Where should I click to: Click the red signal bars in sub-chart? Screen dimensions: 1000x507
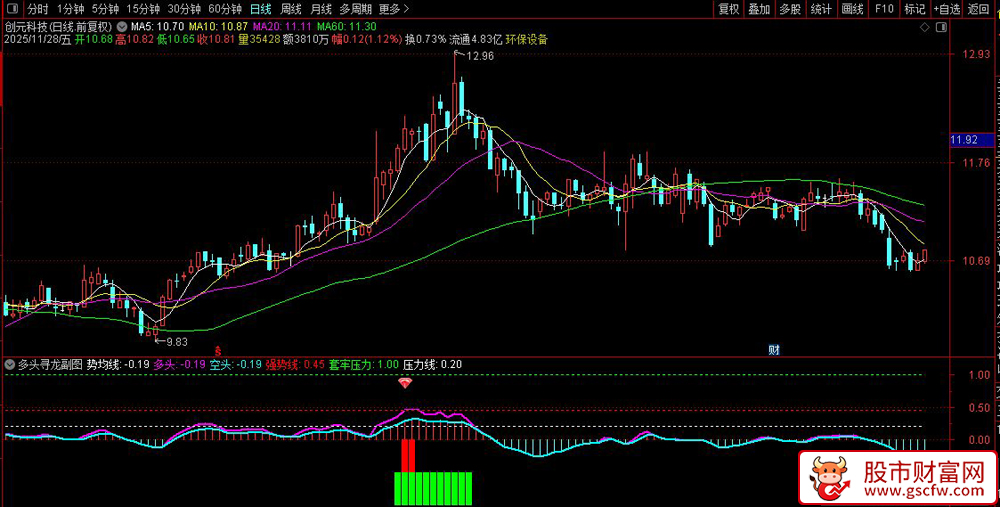click(408, 455)
